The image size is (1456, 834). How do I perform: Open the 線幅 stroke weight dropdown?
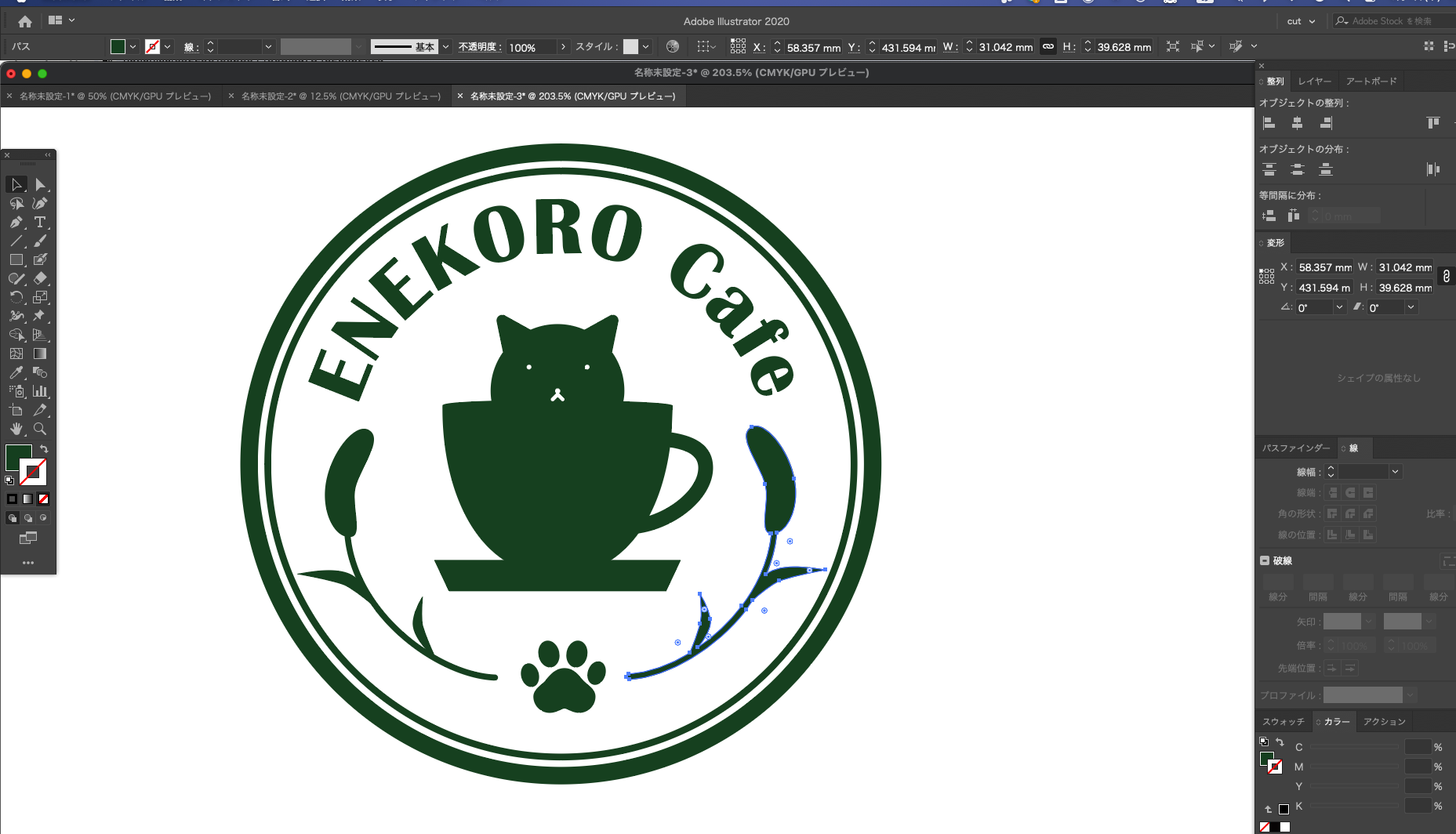1395,472
